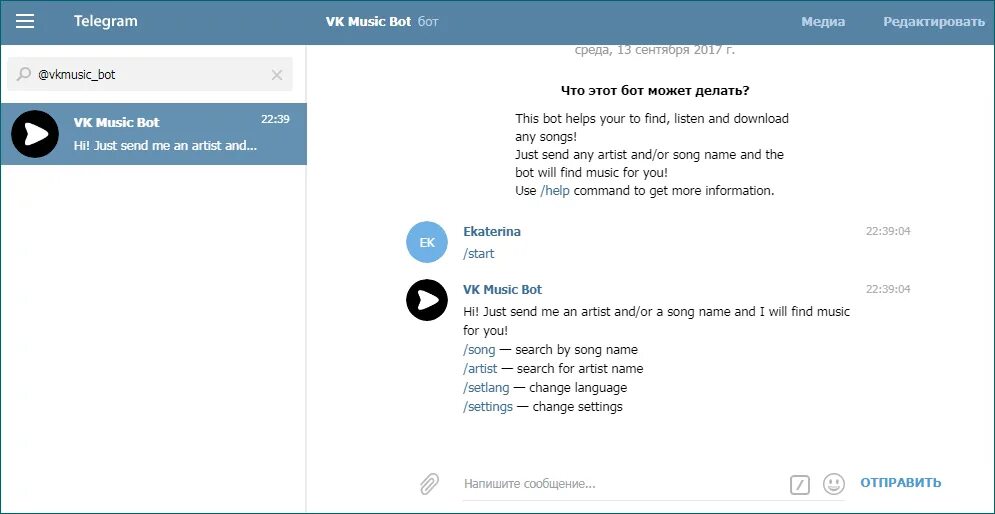Image resolution: width=995 pixels, height=514 pixels.
Task: Attach a file with paperclip icon
Action: [430, 484]
